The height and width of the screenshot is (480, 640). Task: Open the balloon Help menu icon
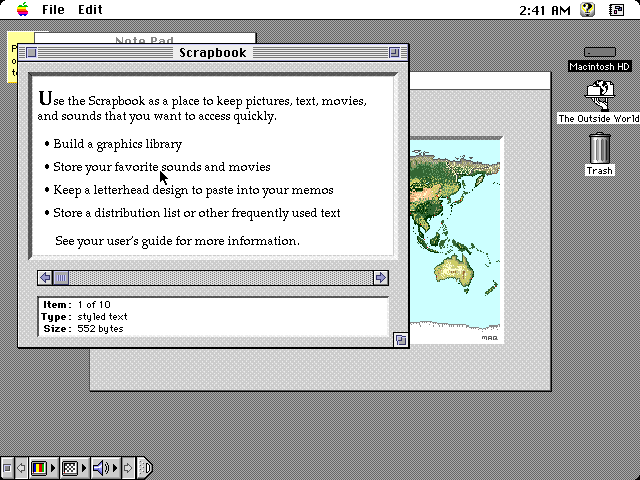point(587,9)
